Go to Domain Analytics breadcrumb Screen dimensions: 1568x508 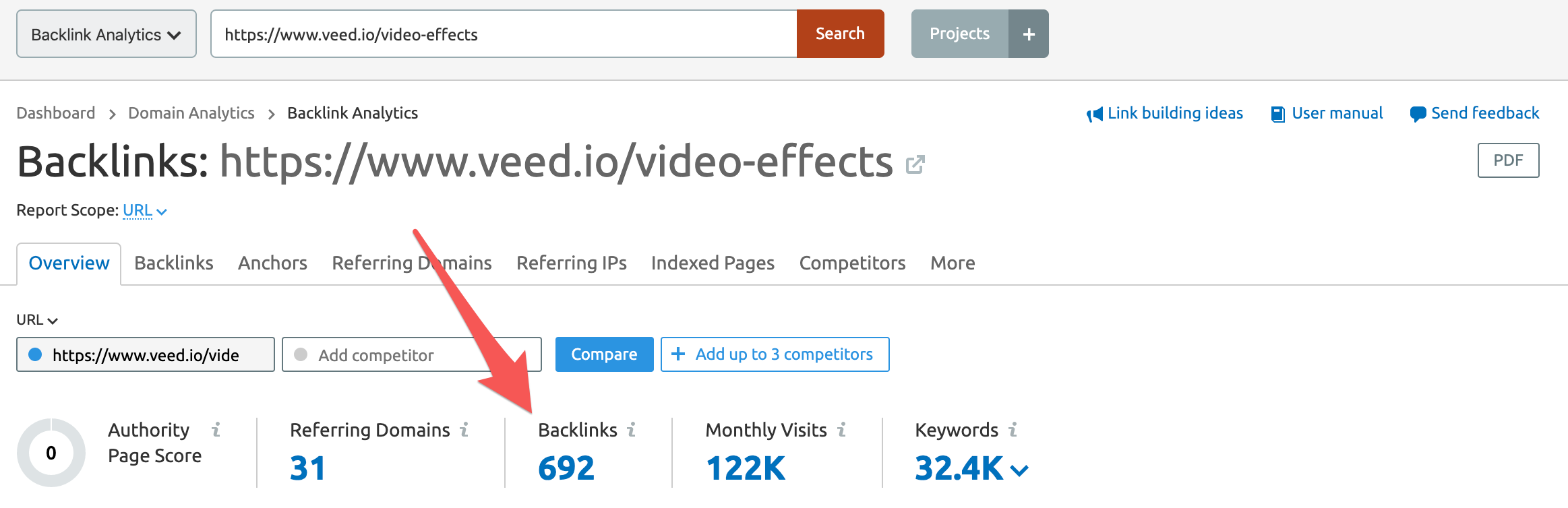(x=191, y=113)
